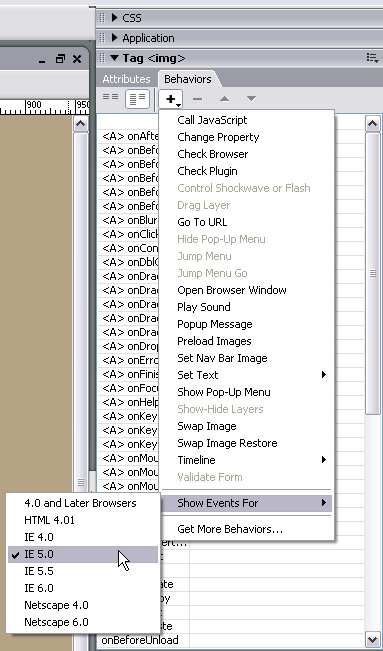Move behavior down with down arrow

pyautogui.click(x=251, y=99)
